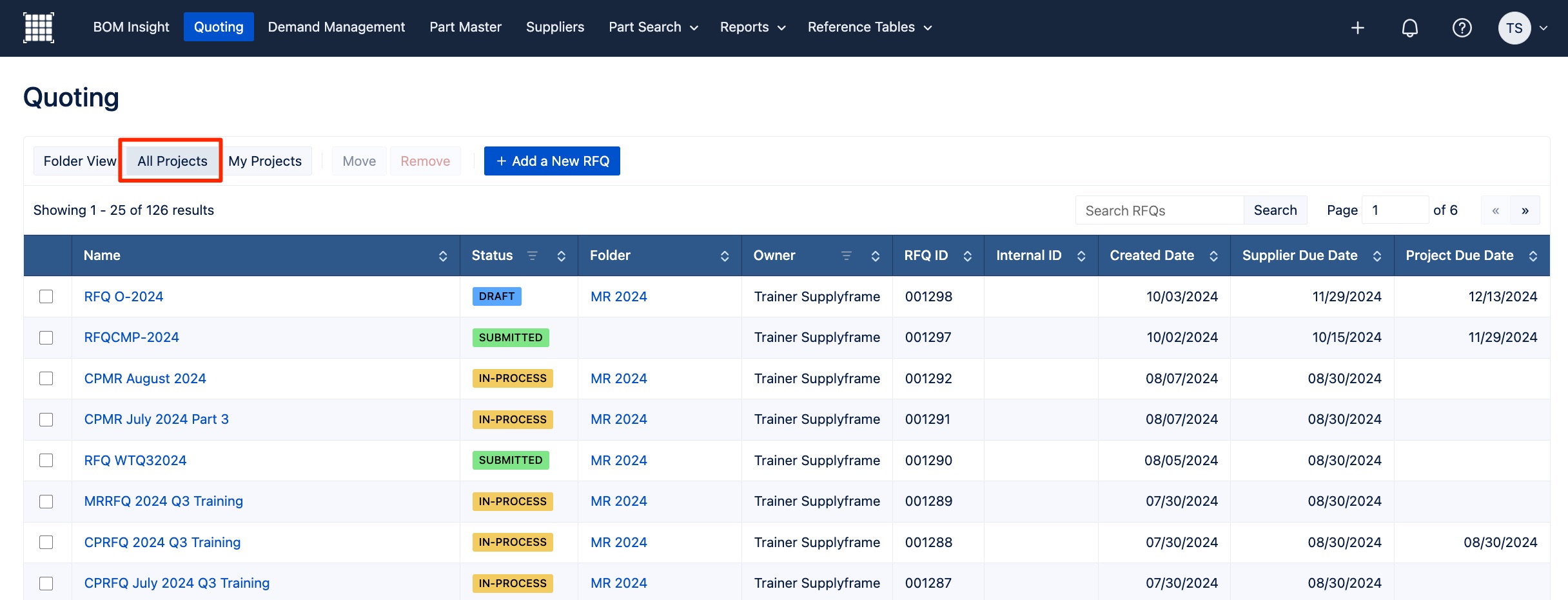Viewport: 1568px width, 600px height.
Task: Open CPRFQ 2024 Q3 Training link
Action: (162, 543)
